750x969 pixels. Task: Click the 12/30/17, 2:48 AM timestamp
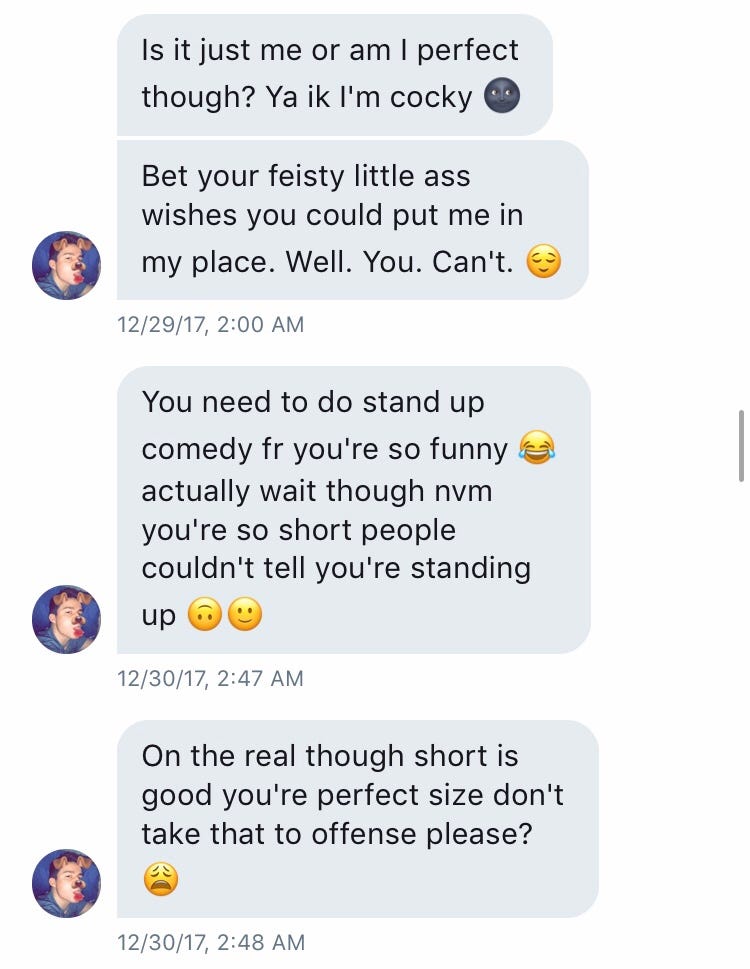[210, 942]
